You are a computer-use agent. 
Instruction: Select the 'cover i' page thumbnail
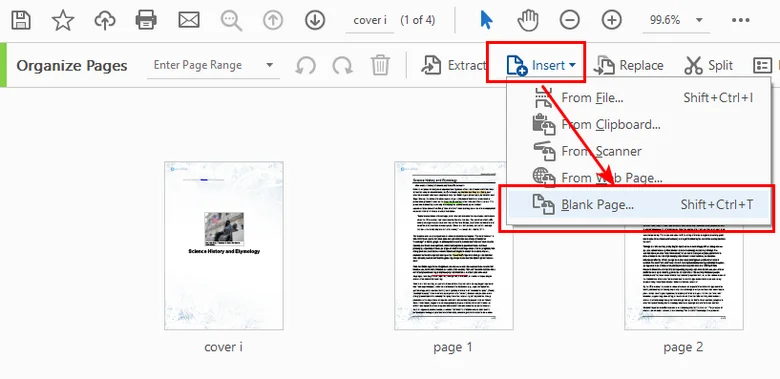tap(224, 245)
